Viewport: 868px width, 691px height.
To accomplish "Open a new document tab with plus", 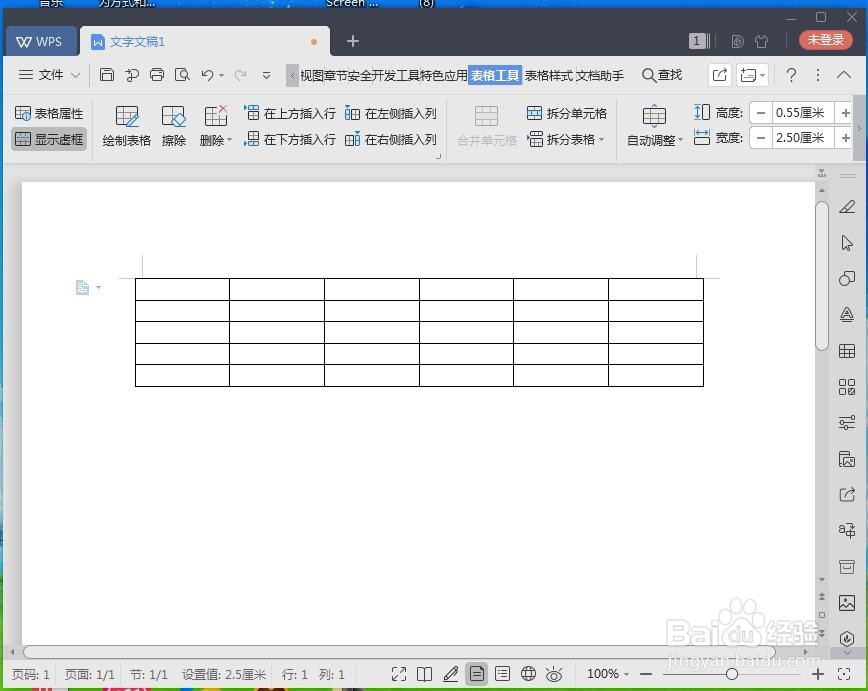I will 353,41.
